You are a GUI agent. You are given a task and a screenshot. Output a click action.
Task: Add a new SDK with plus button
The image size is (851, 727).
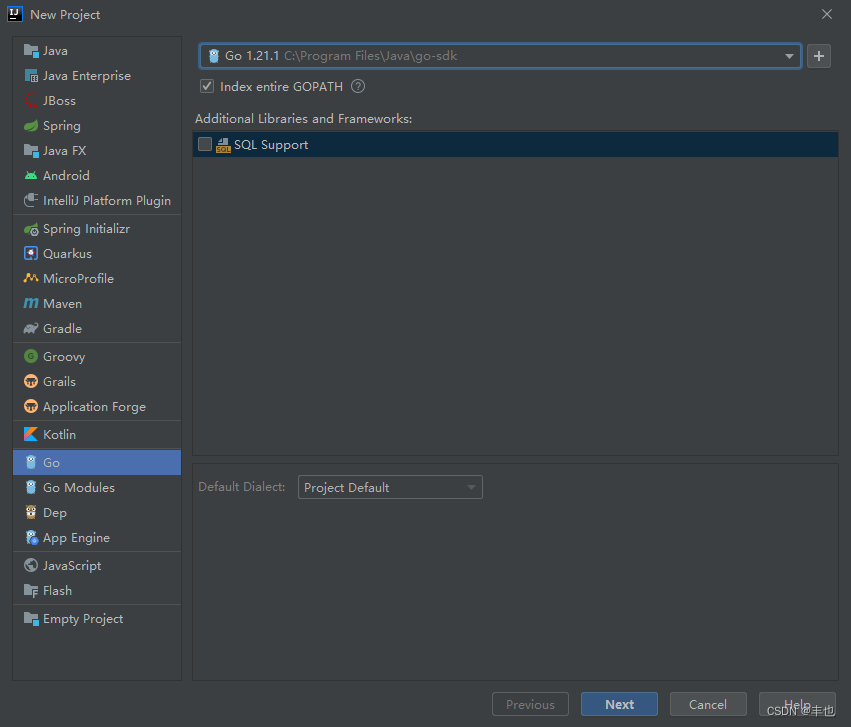[x=818, y=56]
